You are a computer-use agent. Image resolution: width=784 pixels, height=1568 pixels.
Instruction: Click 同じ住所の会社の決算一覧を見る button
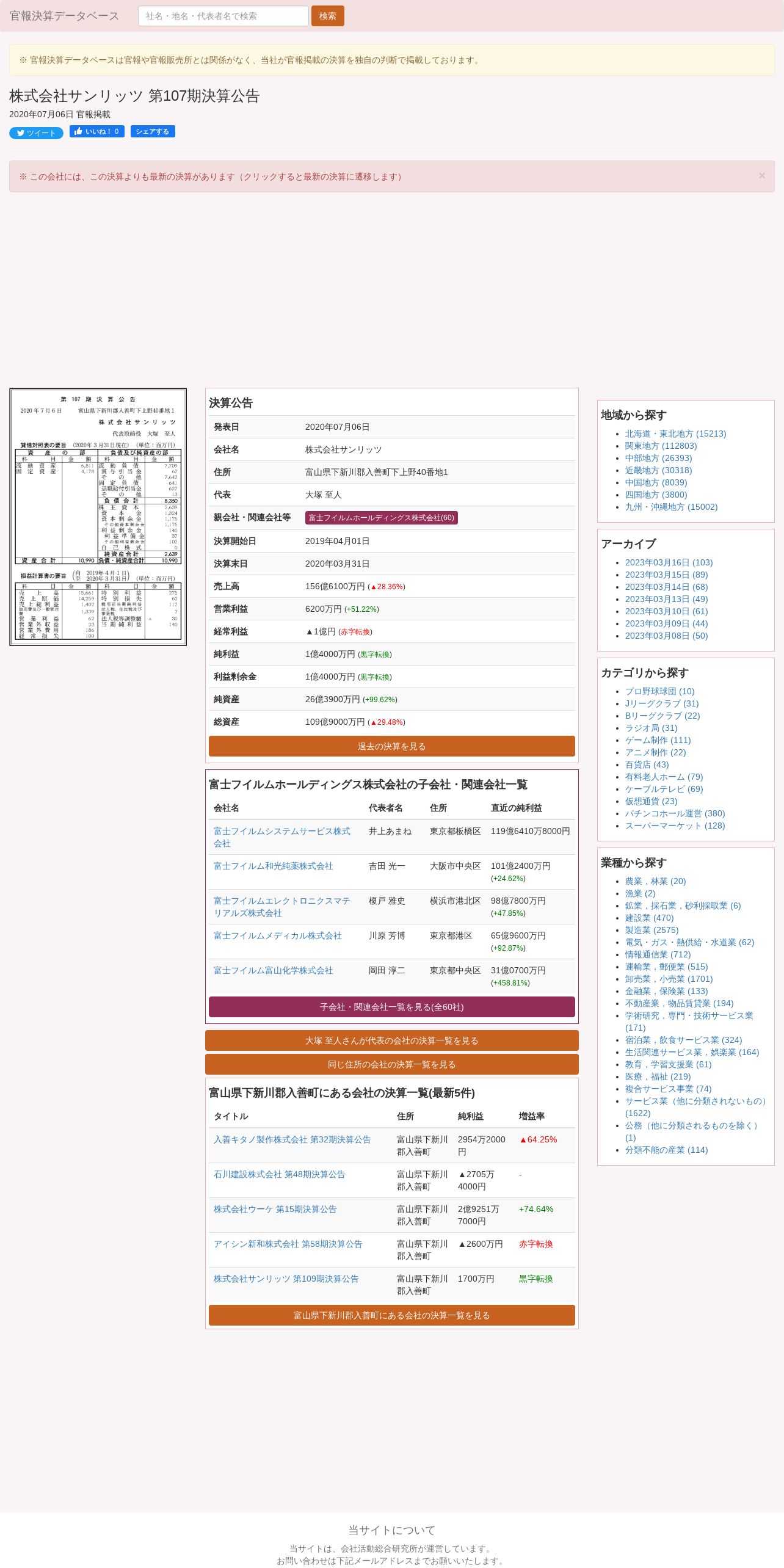(x=392, y=1064)
